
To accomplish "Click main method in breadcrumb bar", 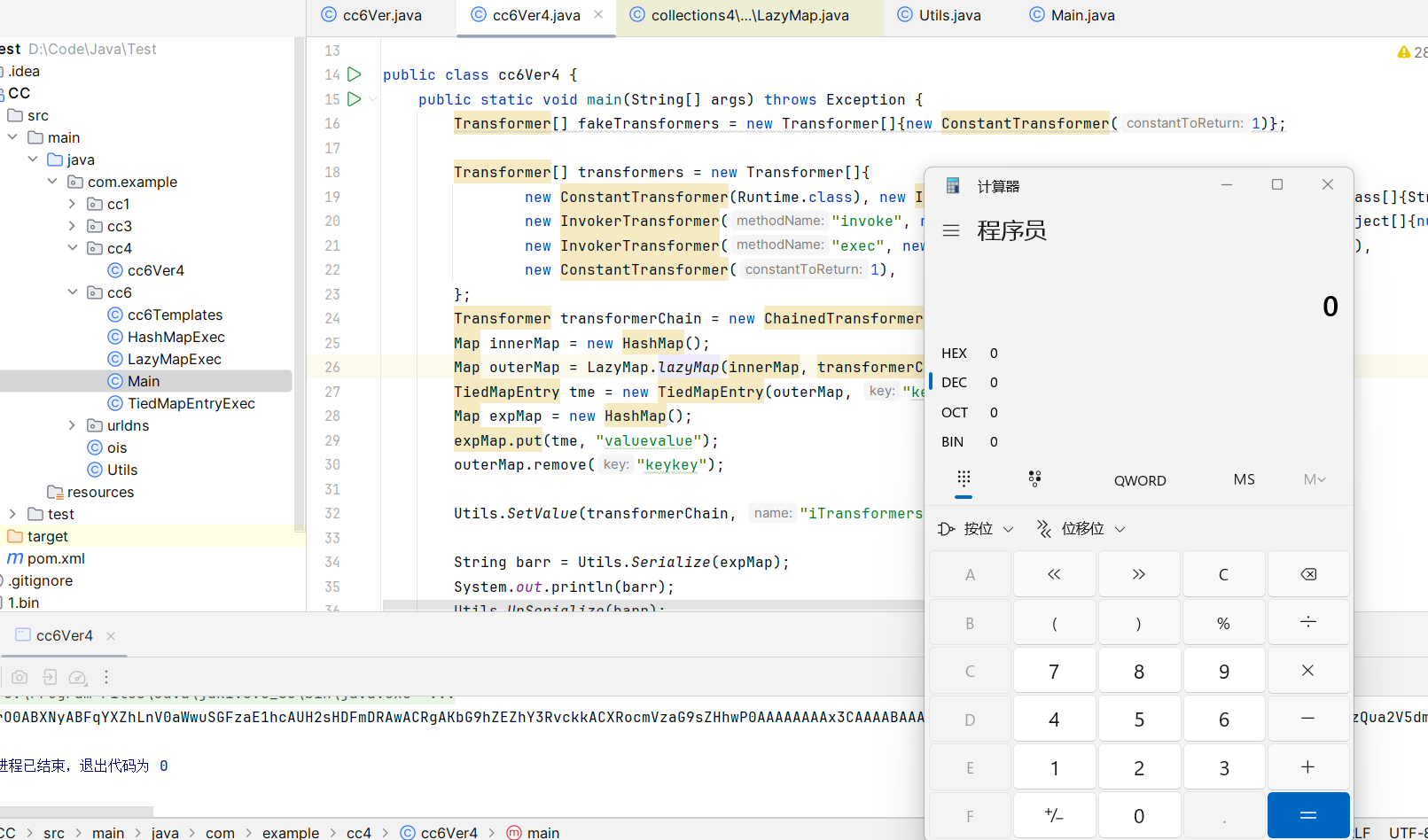I will click(x=534, y=832).
